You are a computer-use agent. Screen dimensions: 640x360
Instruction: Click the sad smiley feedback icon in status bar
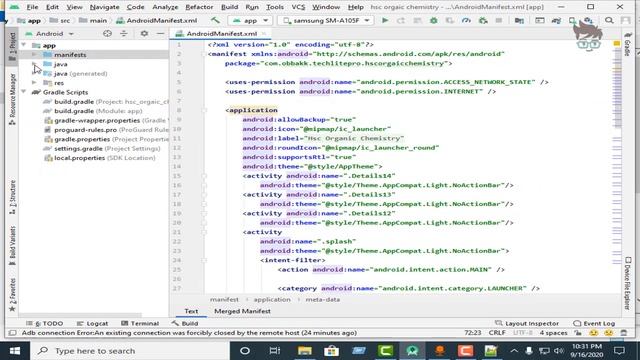point(609,333)
